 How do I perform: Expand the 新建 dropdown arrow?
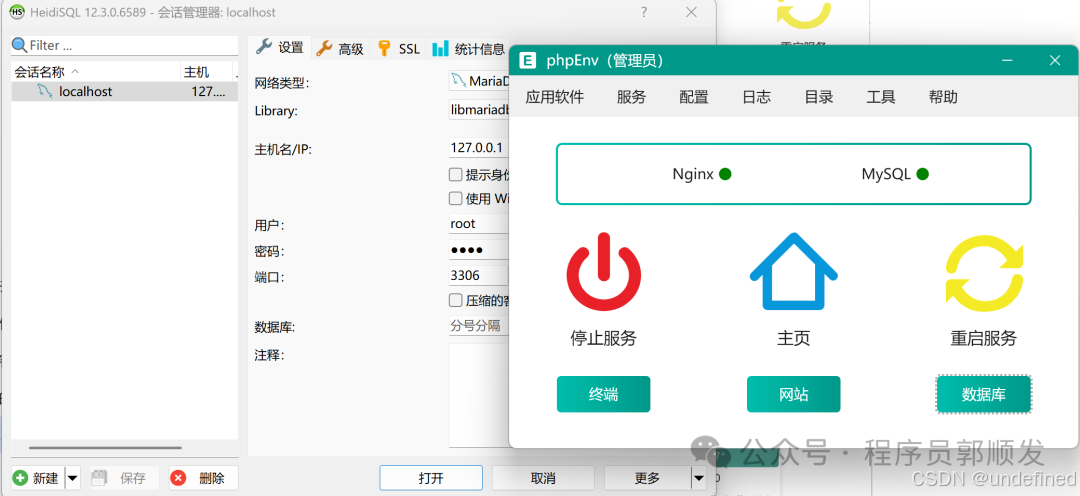pos(73,478)
